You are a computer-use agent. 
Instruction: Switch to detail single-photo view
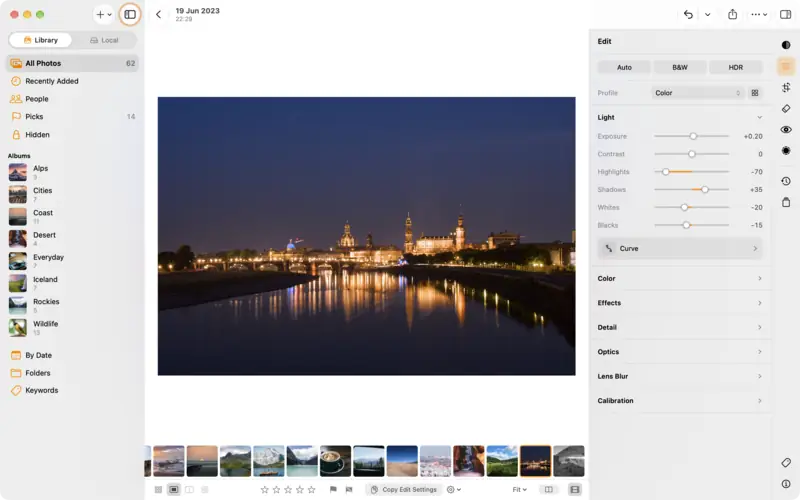click(173, 489)
